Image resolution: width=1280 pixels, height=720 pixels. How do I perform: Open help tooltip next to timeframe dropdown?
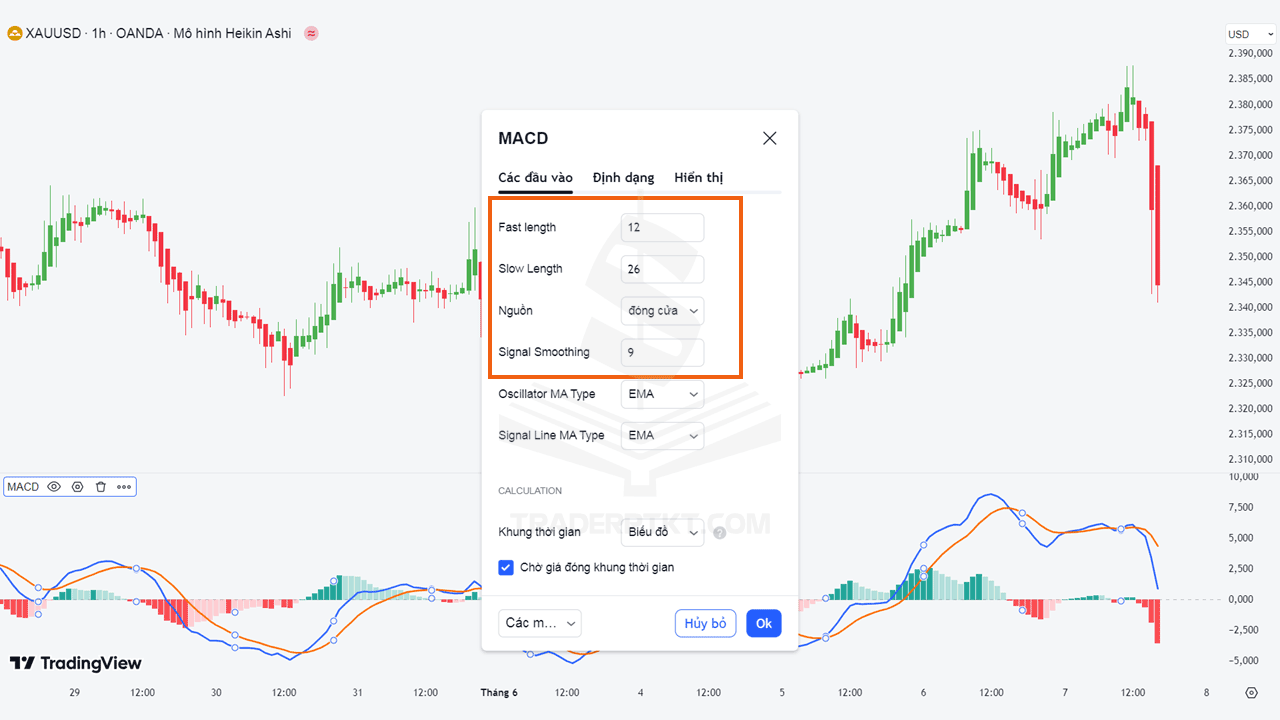coord(719,532)
